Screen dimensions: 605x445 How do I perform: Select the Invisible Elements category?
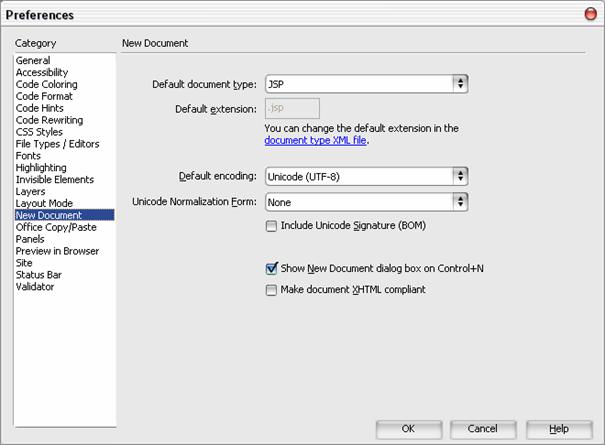pos(54,179)
